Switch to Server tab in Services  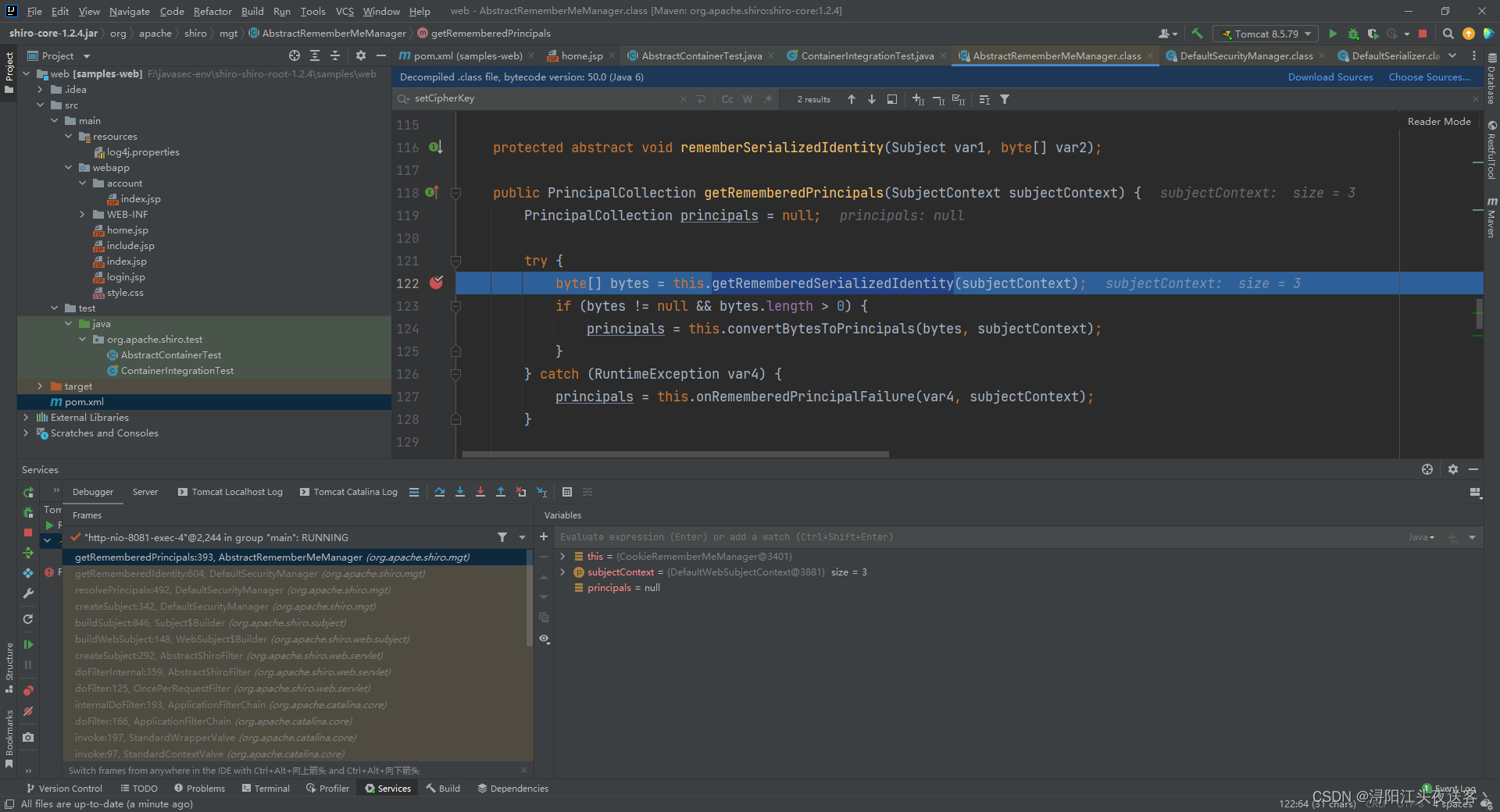click(x=145, y=492)
